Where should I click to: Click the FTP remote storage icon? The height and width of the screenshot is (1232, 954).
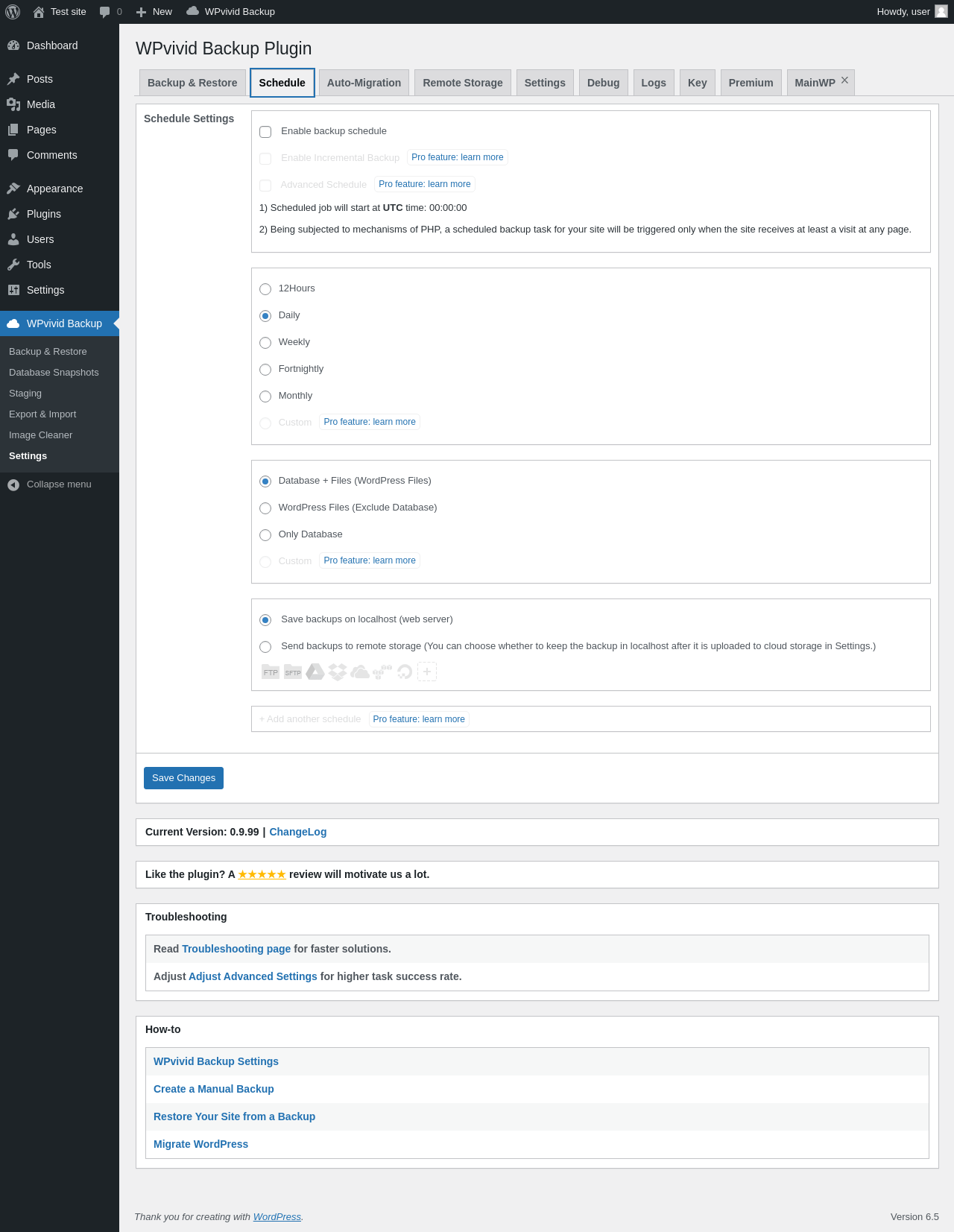pyautogui.click(x=270, y=672)
